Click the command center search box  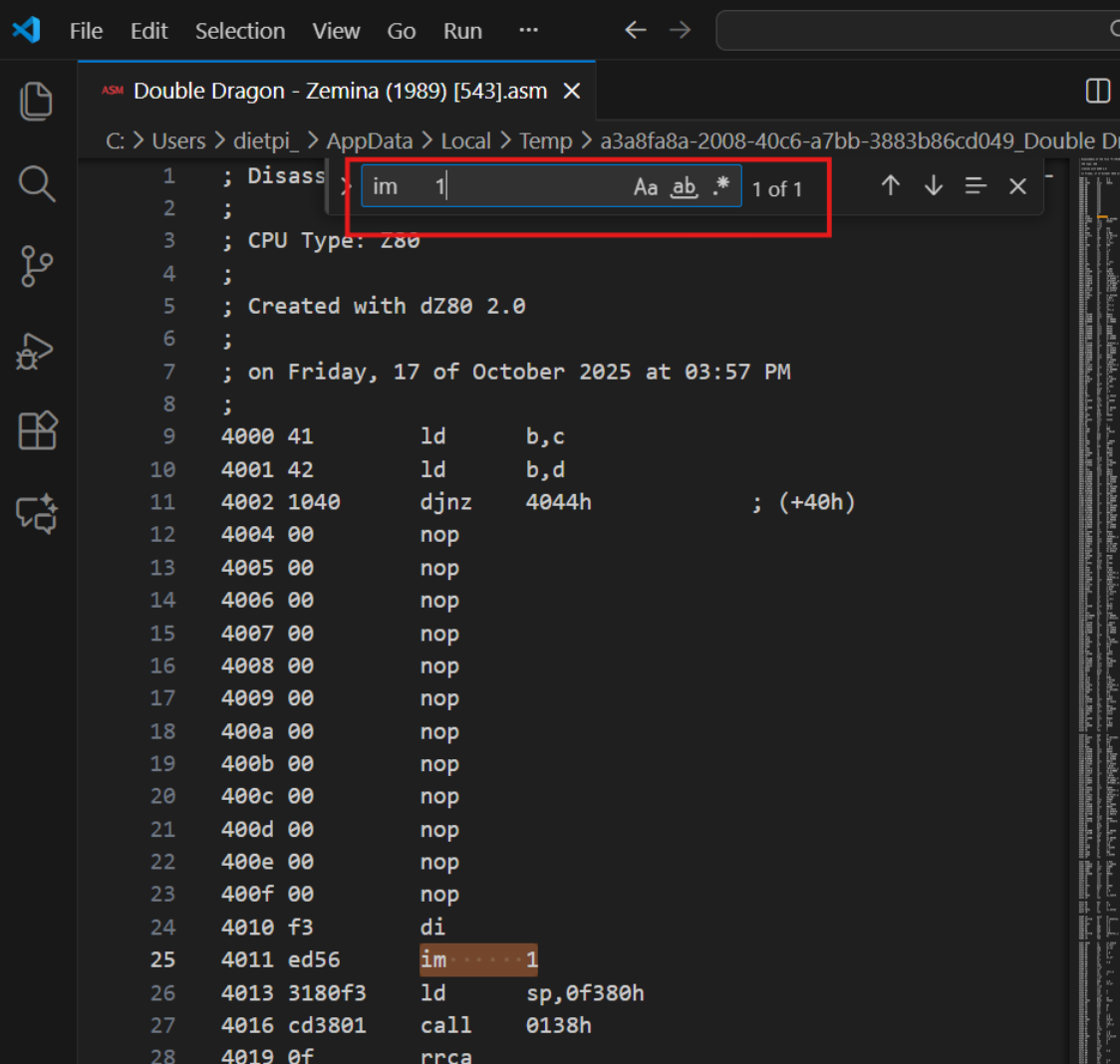[x=918, y=30]
